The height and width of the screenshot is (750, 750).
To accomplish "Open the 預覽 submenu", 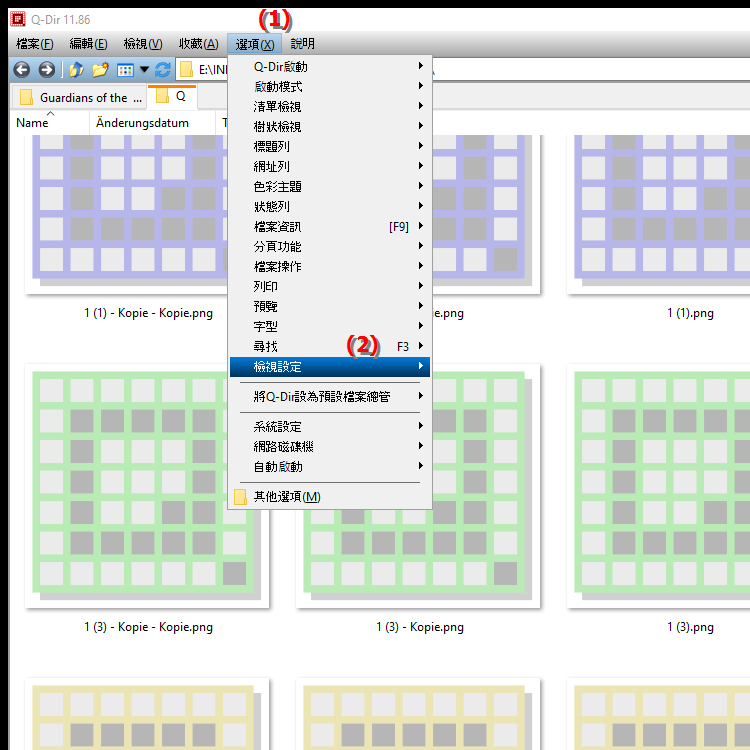I will (330, 307).
